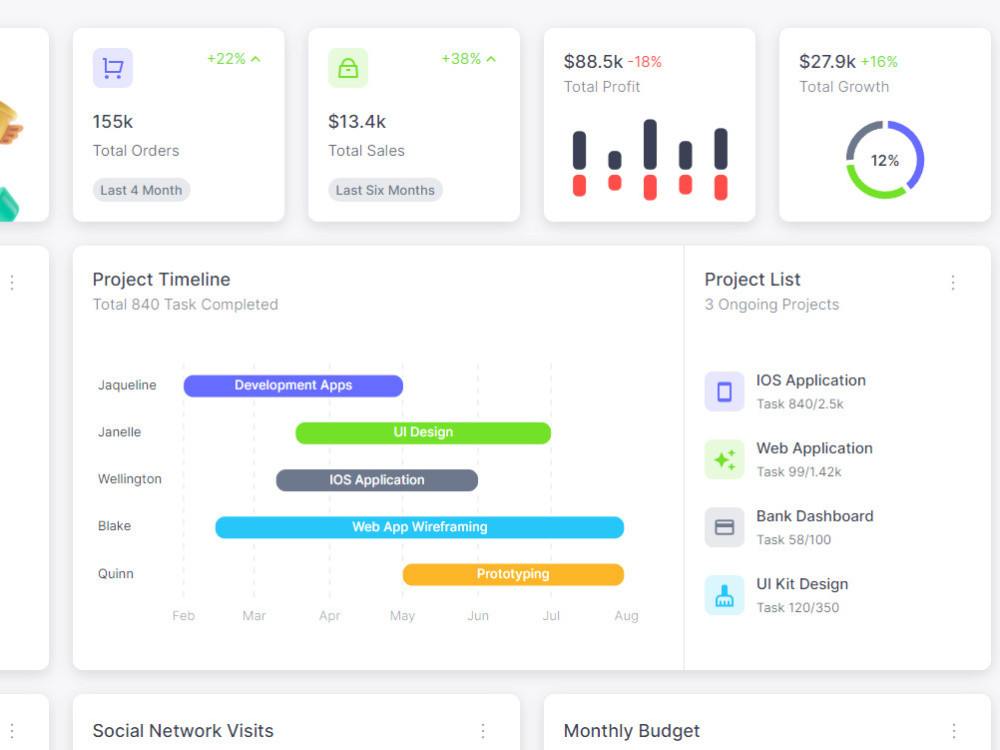The image size is (1000, 750).
Task: Click the Bank Dashboard project name
Action: [x=815, y=516]
